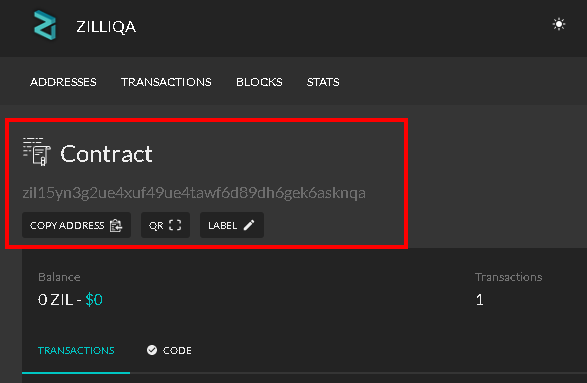Click the clipboard icon in Copy Address
The height and width of the screenshot is (383, 587).
coord(116,225)
